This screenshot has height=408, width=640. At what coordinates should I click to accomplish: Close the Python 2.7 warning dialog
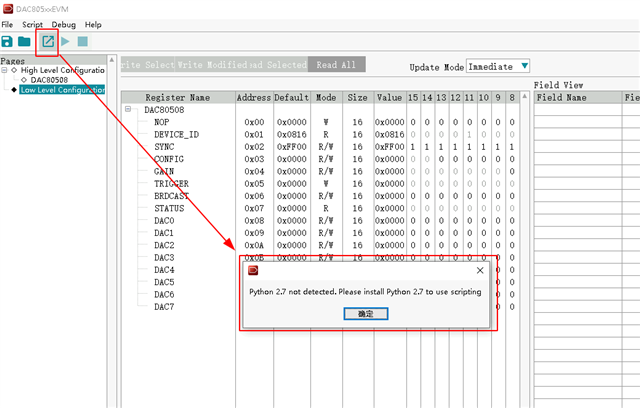[x=480, y=270]
